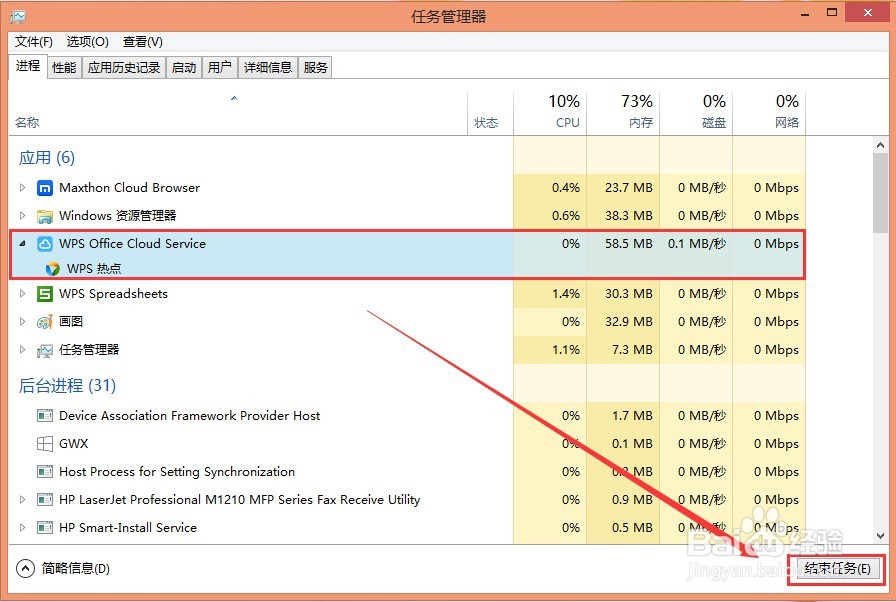Select the WPS 热点 child entry text
This screenshot has height=602, width=896.
coord(94,268)
